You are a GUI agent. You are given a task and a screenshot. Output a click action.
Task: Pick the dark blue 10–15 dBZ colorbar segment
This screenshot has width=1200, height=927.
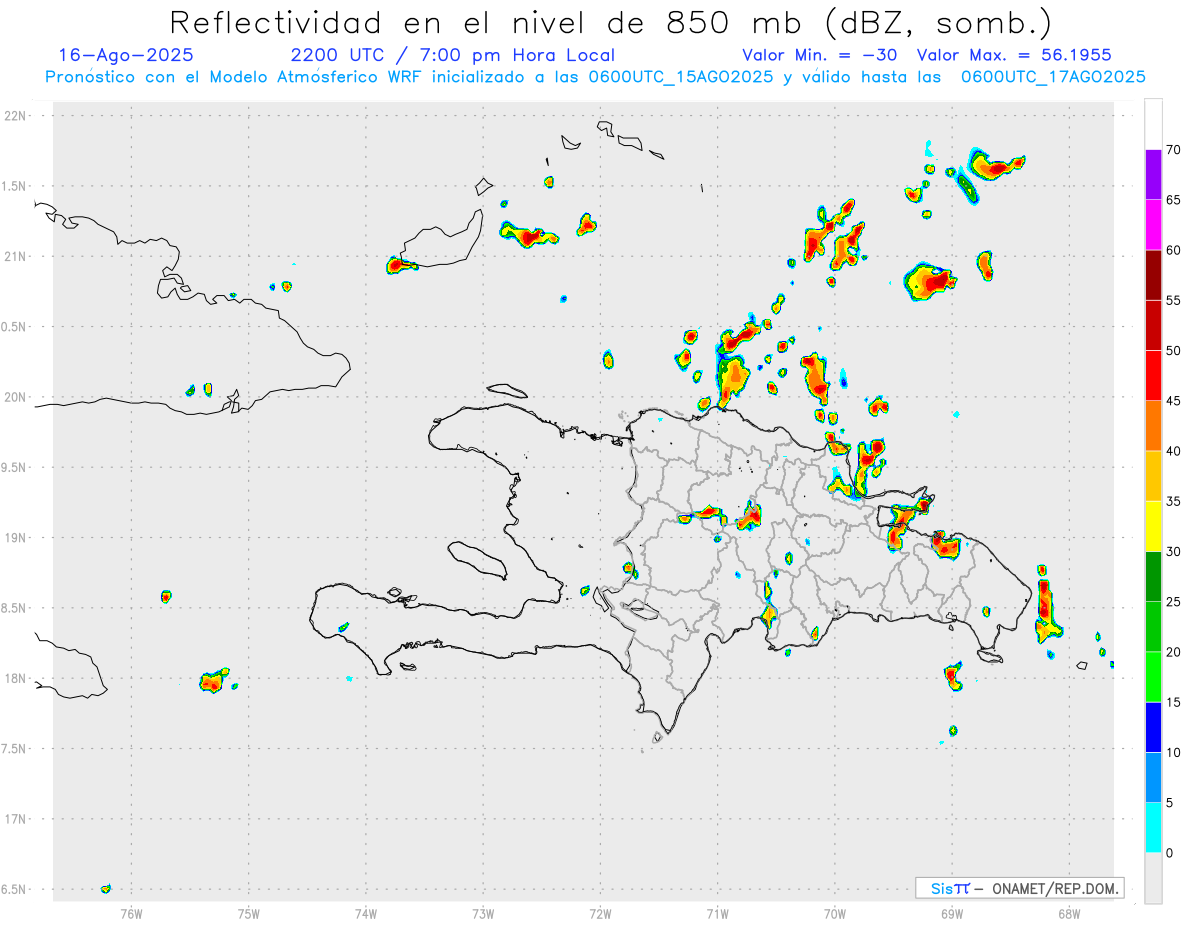coord(1153,727)
